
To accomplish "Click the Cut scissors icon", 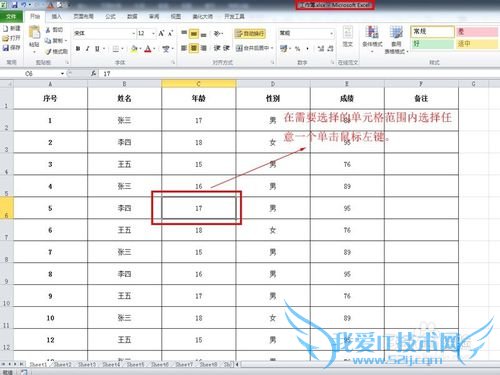I will [48, 30].
